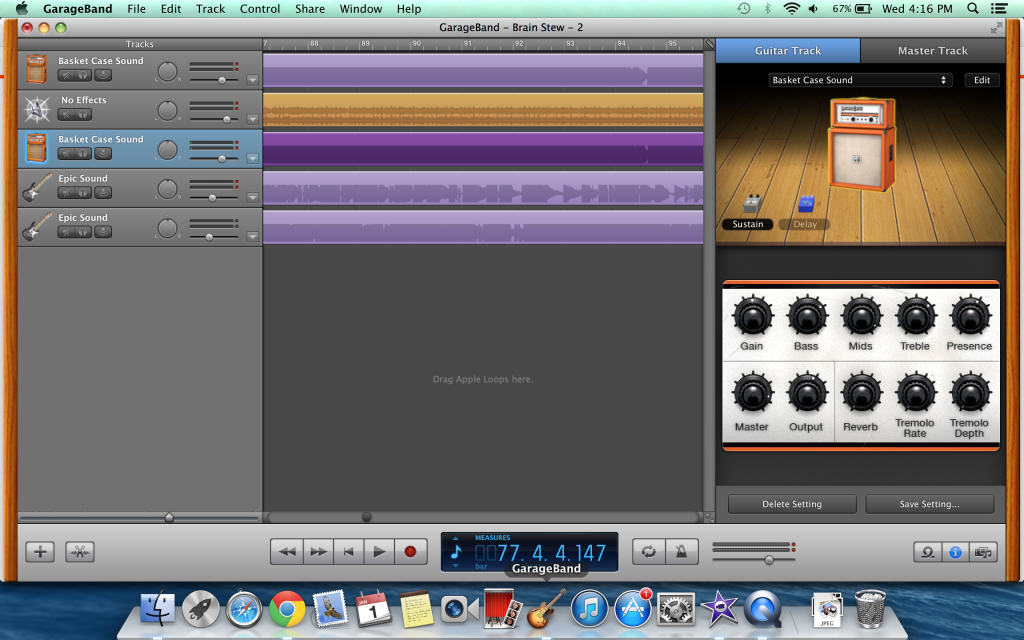Jump to the beginning of the song
Screen dimensions: 1024x640
point(349,552)
